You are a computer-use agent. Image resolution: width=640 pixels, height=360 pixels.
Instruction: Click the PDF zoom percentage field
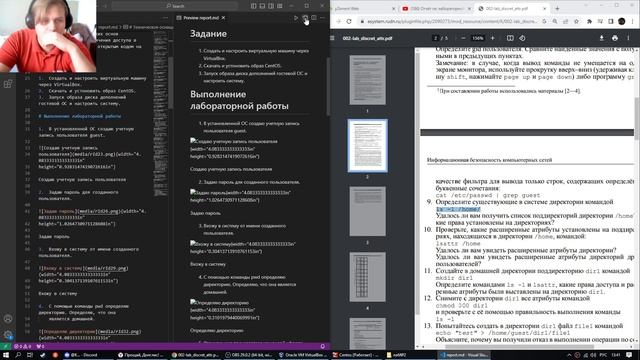tap(478, 38)
